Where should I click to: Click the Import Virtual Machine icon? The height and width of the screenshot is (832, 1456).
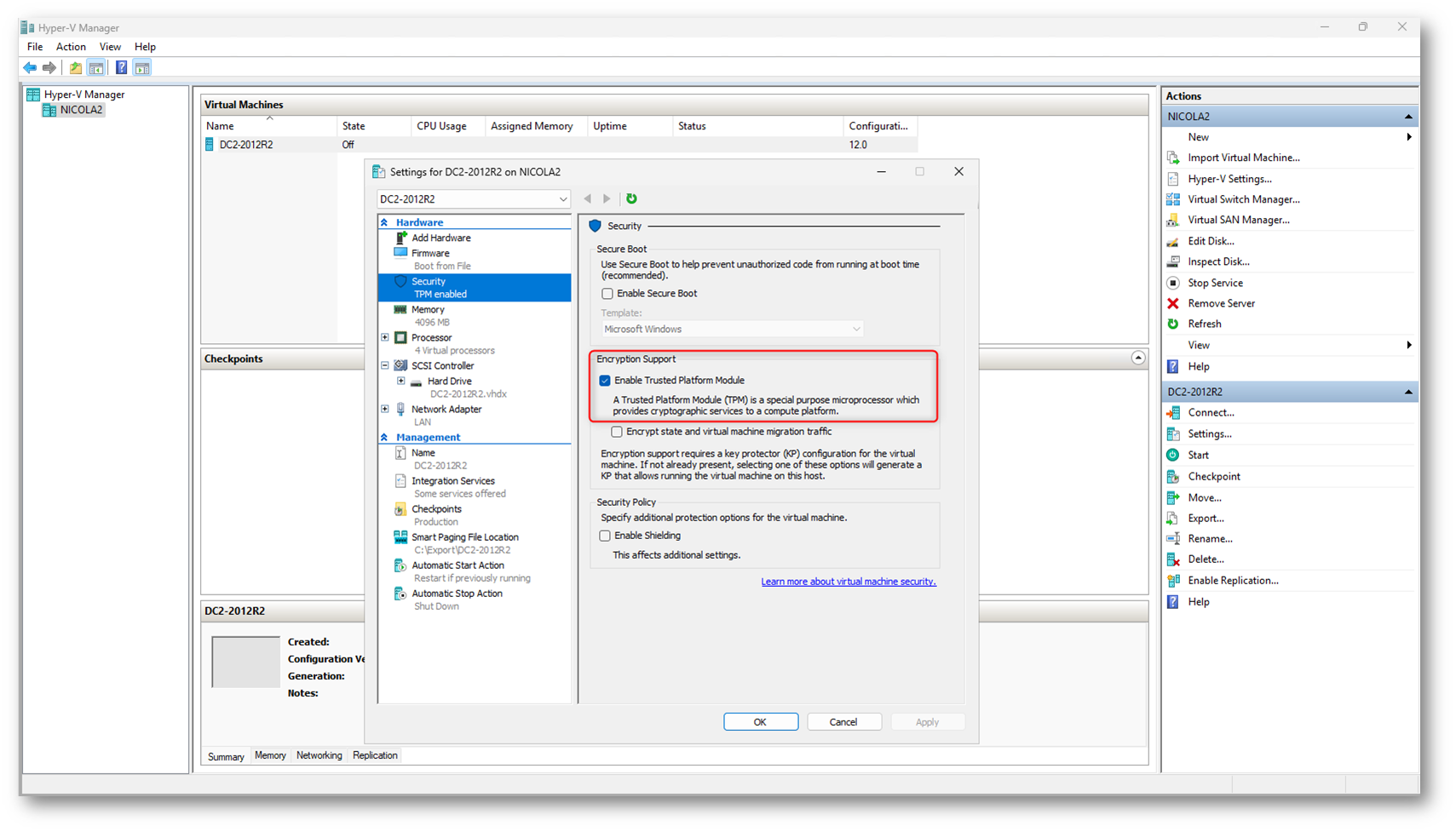pyautogui.click(x=1173, y=158)
